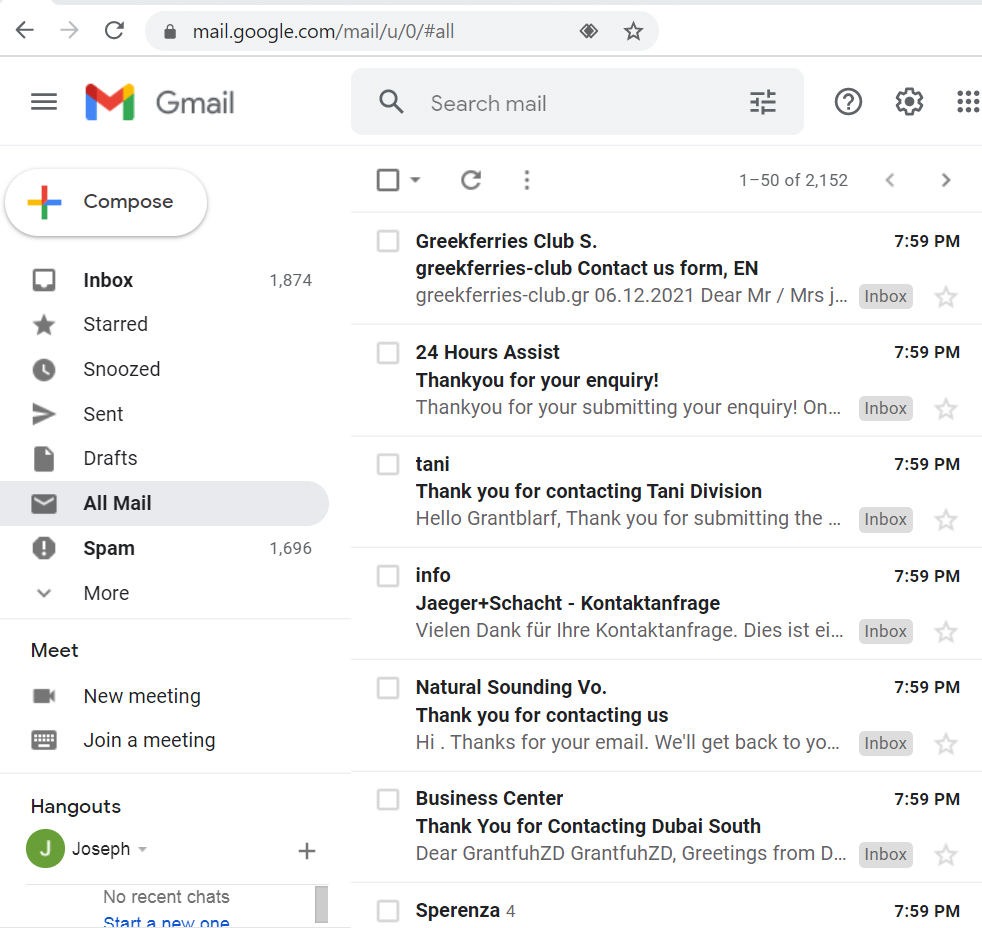Click the Compose button
Image resolution: width=982 pixels, height=928 pixels.
click(106, 202)
